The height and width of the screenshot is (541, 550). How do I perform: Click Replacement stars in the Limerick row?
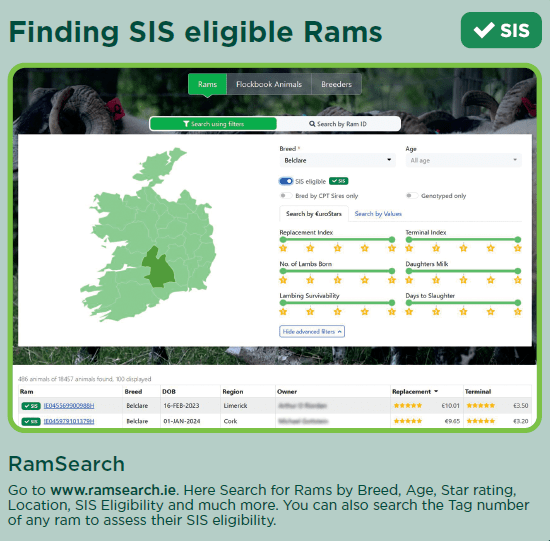coord(408,406)
